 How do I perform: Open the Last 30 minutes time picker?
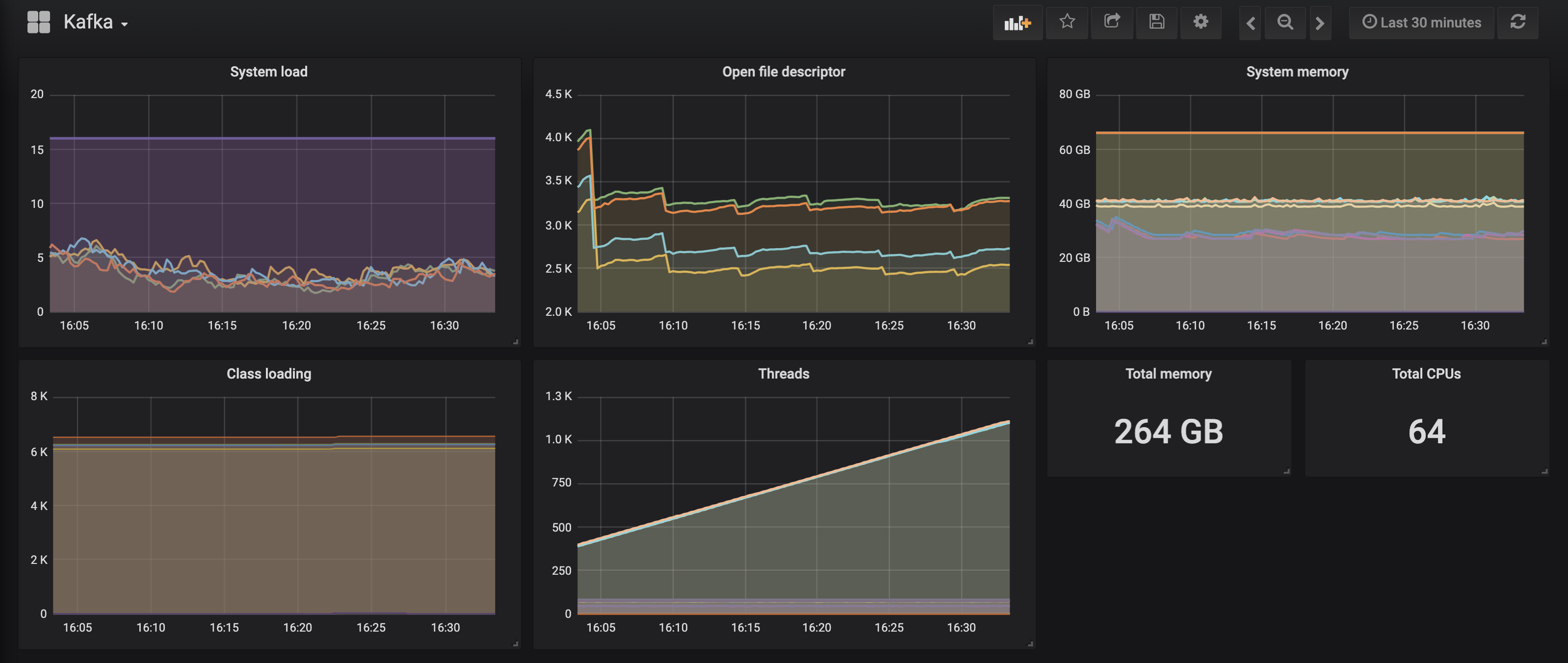coord(1421,23)
